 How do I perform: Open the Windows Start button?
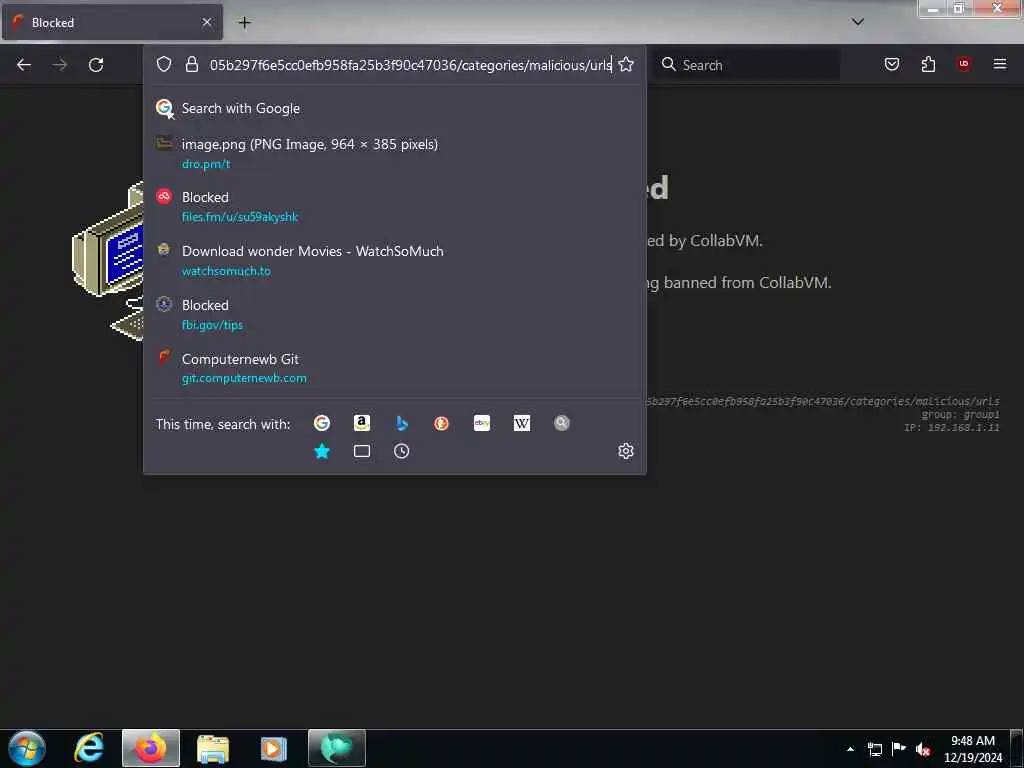coord(27,748)
